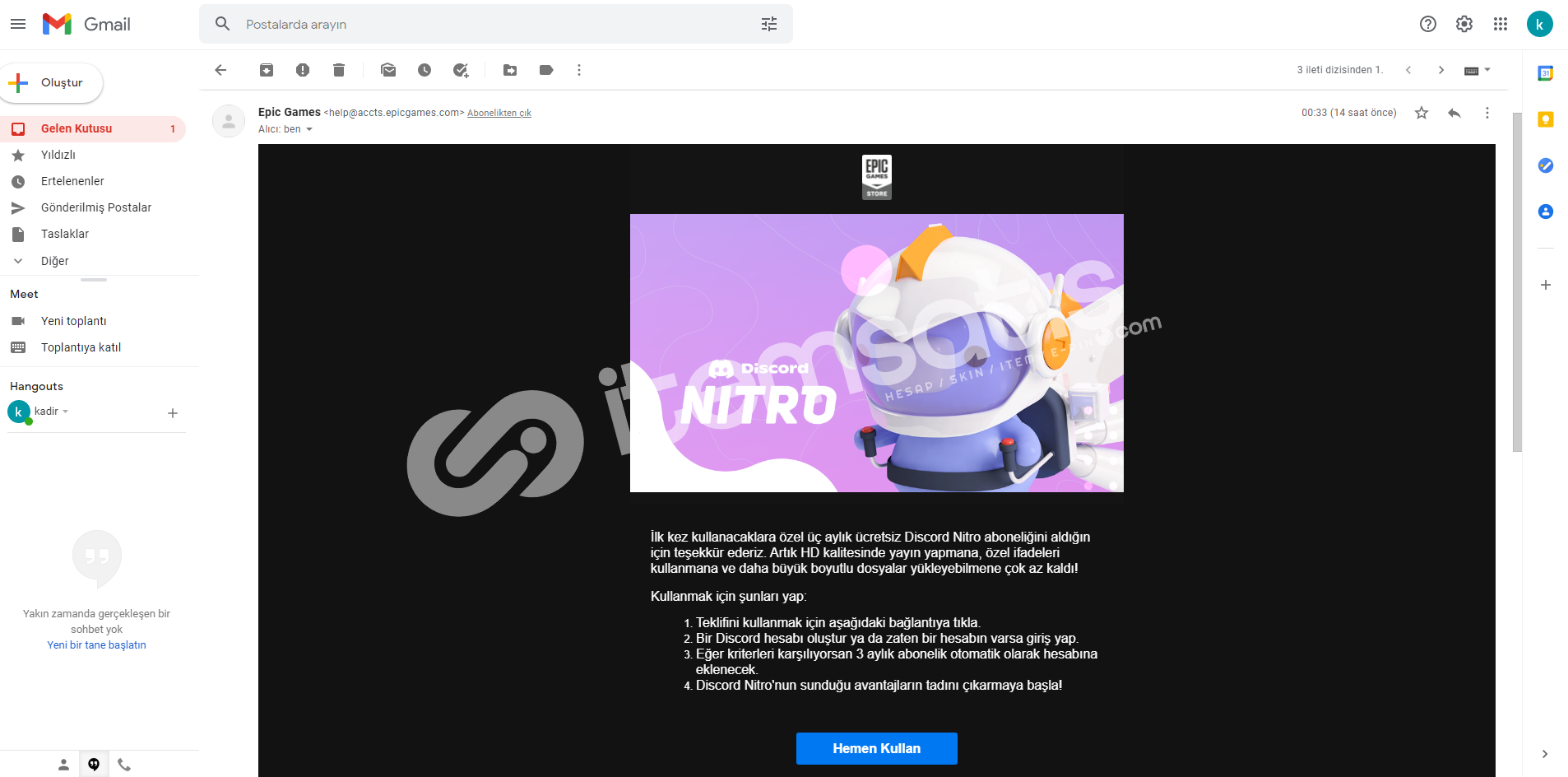Reply to the Epic Games email
1568x777 pixels.
pyautogui.click(x=1454, y=113)
